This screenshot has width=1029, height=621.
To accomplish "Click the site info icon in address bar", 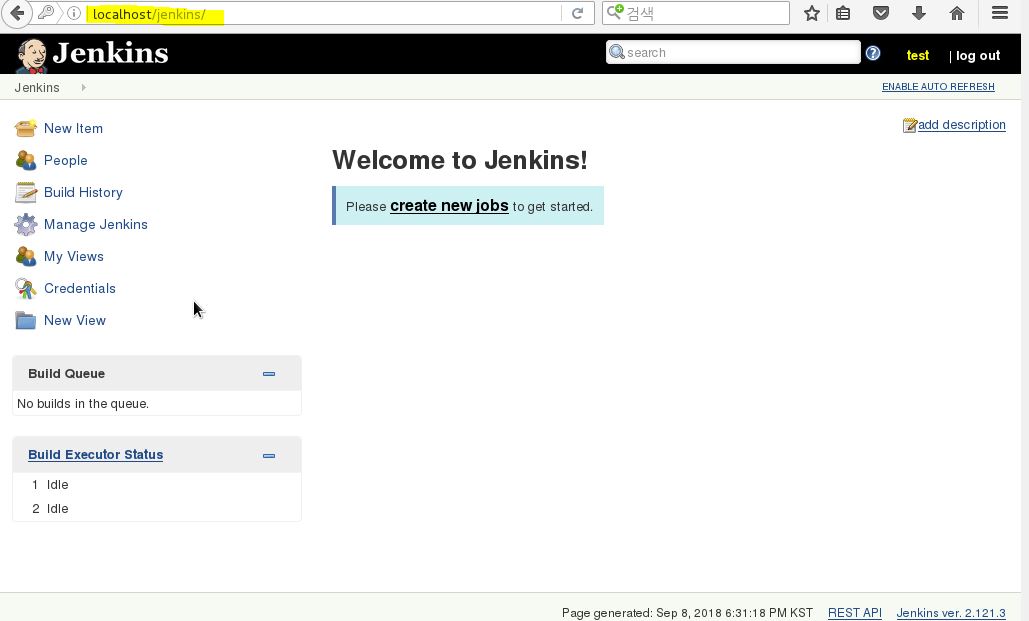I will click(x=74, y=13).
